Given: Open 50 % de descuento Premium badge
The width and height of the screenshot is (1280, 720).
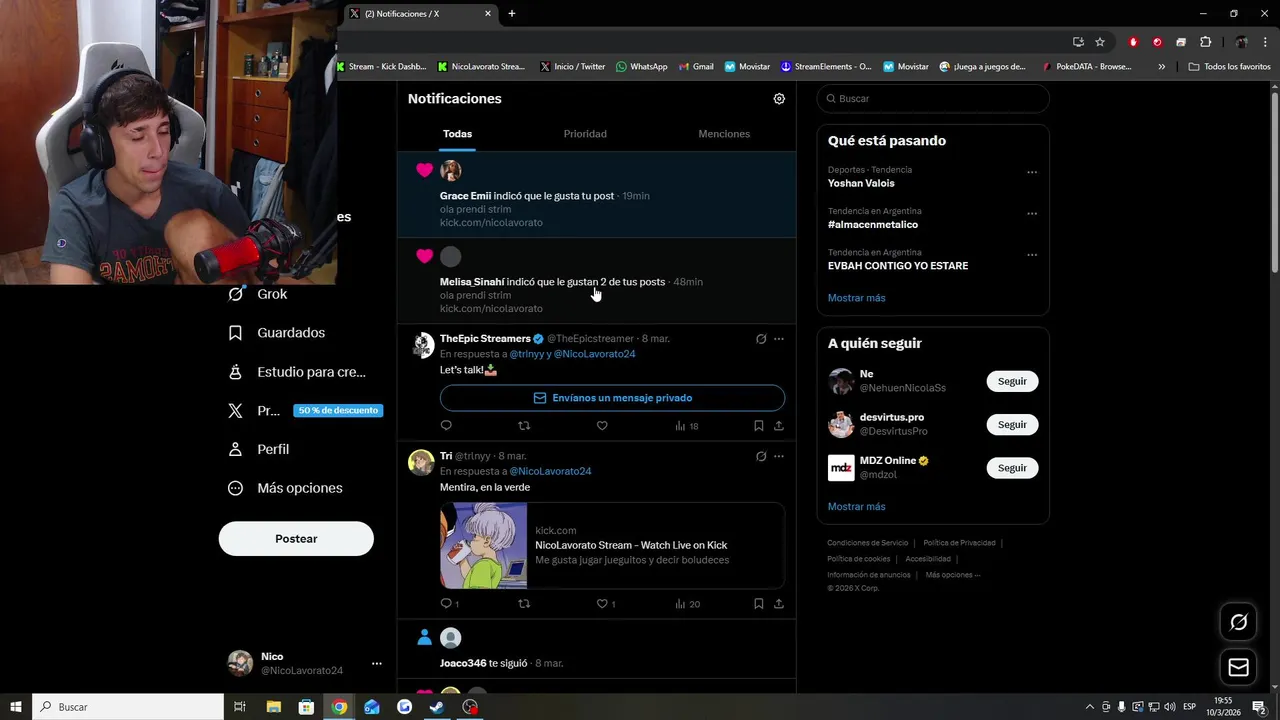Looking at the screenshot, I should click(338, 411).
